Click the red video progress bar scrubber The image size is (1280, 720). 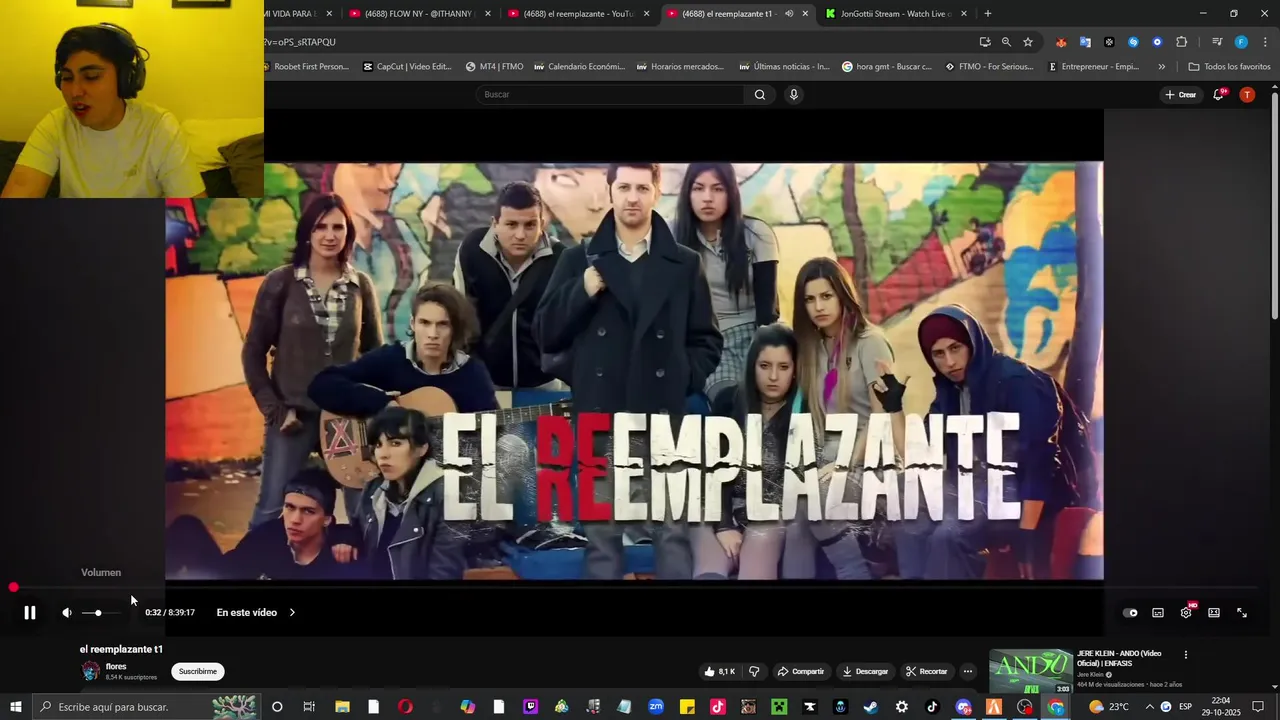[x=13, y=588]
